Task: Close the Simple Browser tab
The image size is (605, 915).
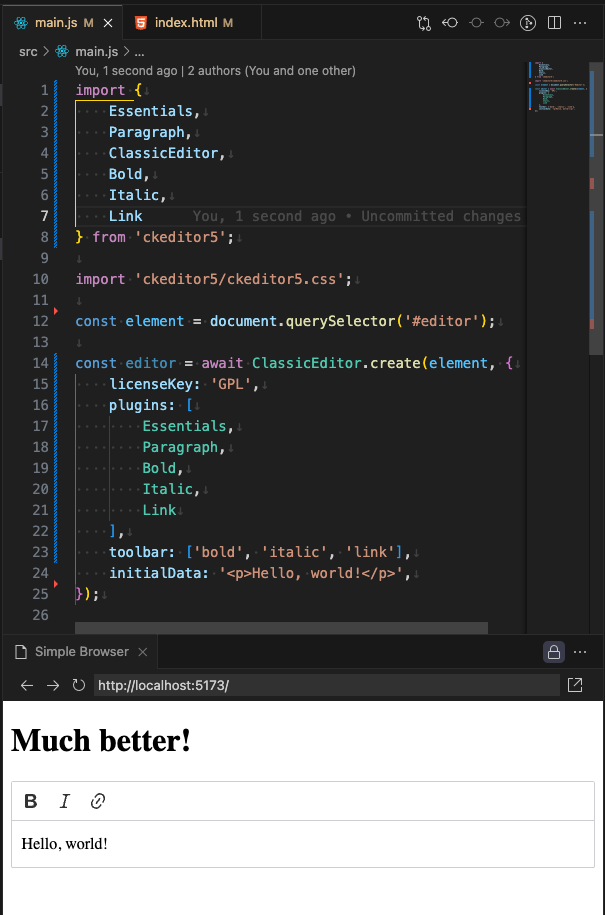Action: point(143,652)
